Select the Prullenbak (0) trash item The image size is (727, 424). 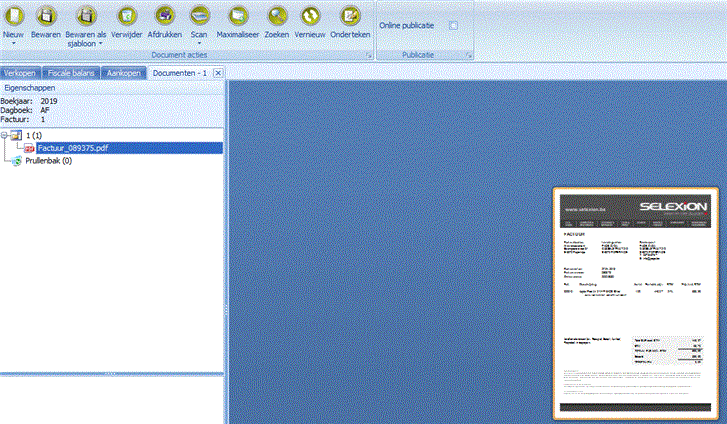[48, 160]
